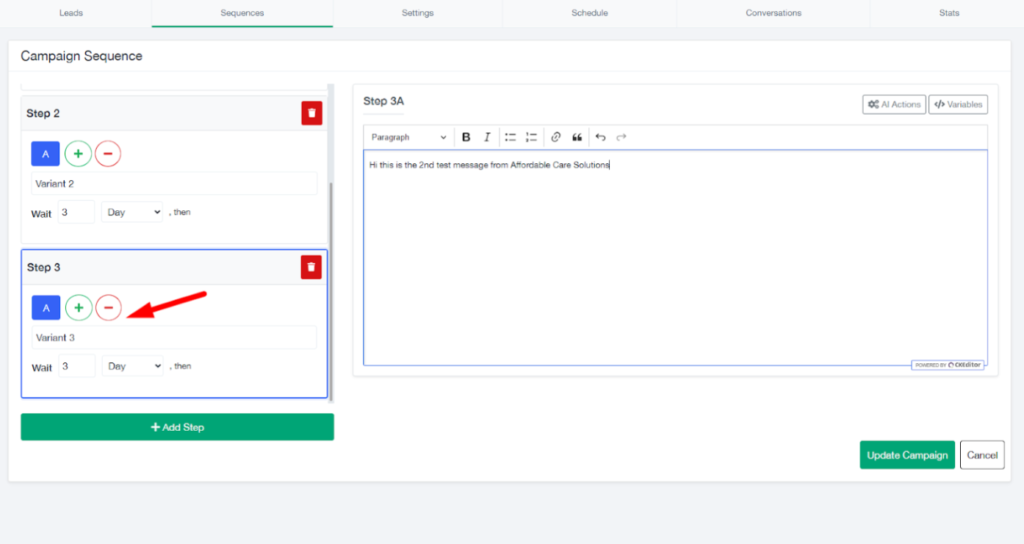Viewport: 1024px width, 544px height.
Task: Insert a numbered list
Action: click(x=531, y=137)
